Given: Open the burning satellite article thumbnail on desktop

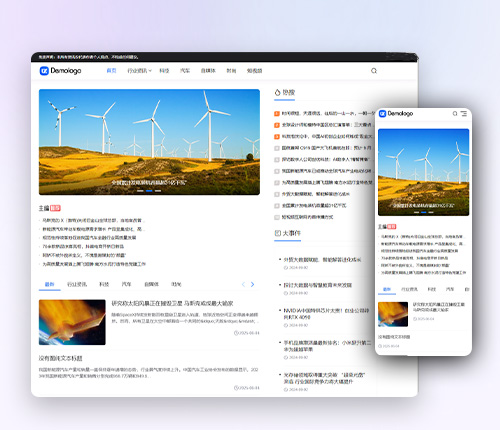Looking at the screenshot, I should (x=72, y=322).
